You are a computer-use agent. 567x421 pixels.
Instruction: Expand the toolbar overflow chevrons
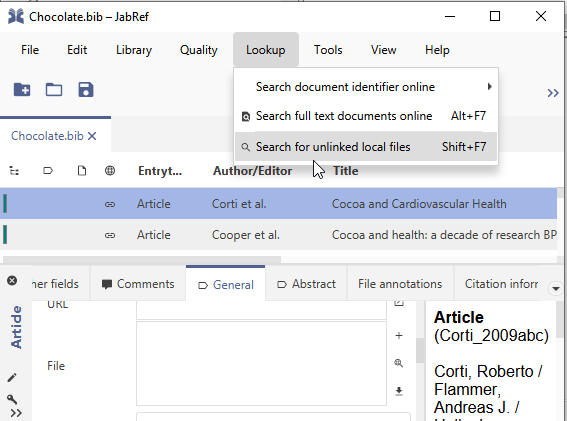[x=553, y=93]
